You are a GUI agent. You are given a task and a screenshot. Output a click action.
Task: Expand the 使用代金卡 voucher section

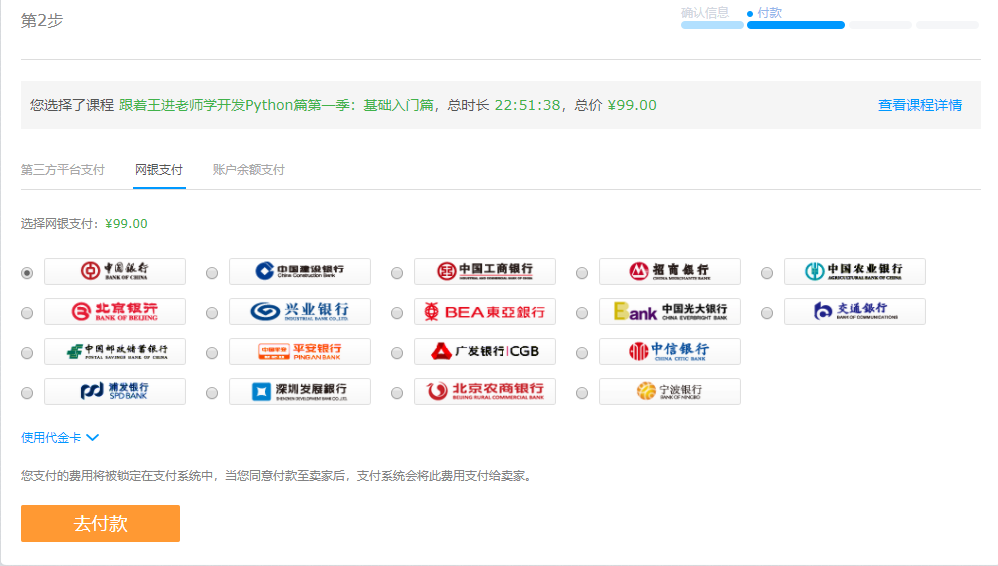point(60,437)
